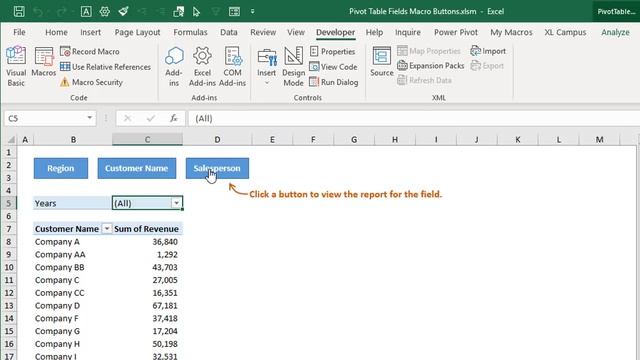The width and height of the screenshot is (640, 360).
Task: Start Record Macro
Action: pyautogui.click(x=90, y=51)
